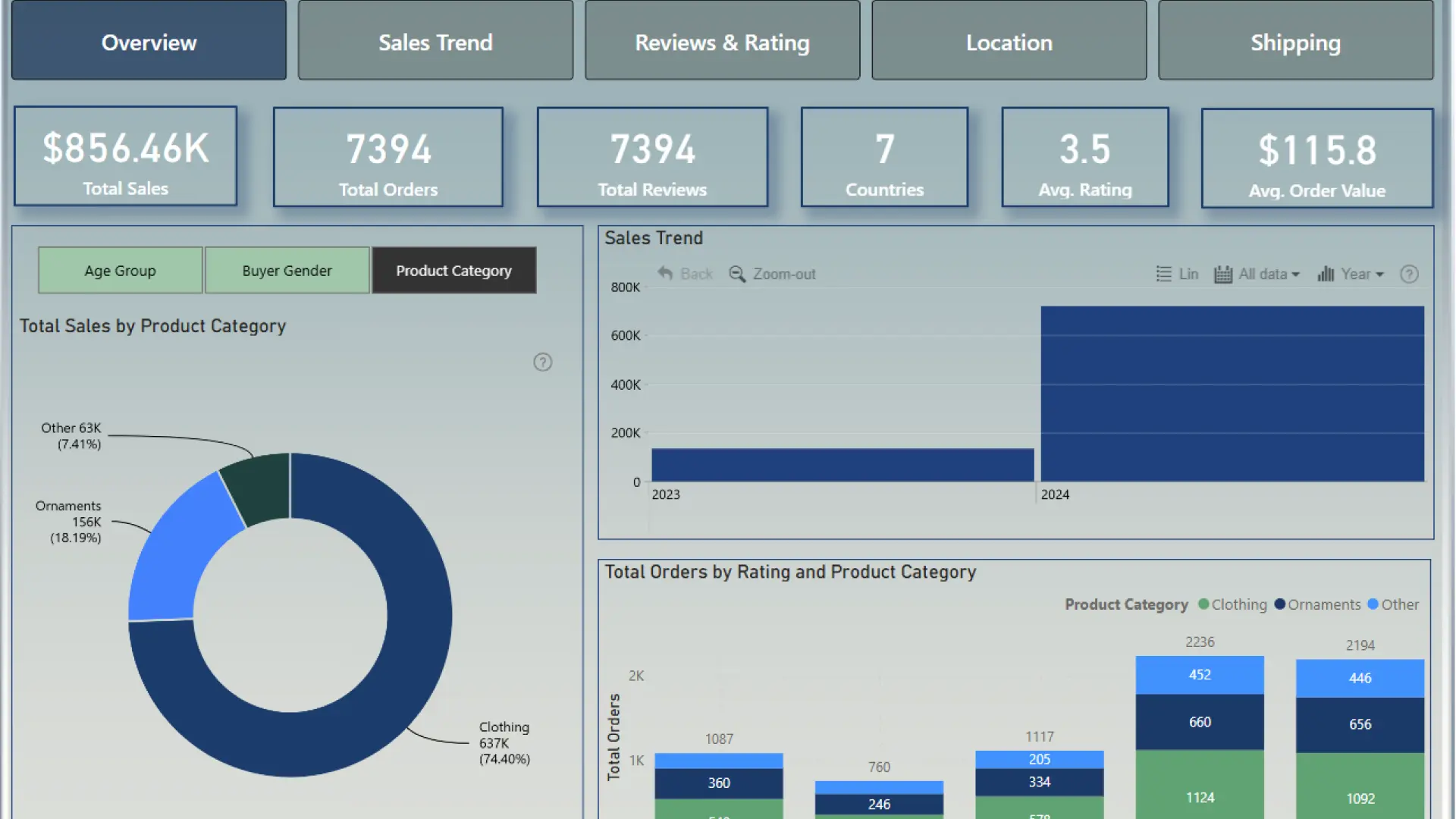Expand the Year granularity dropdown arrow
The height and width of the screenshot is (819, 1456).
(1379, 275)
